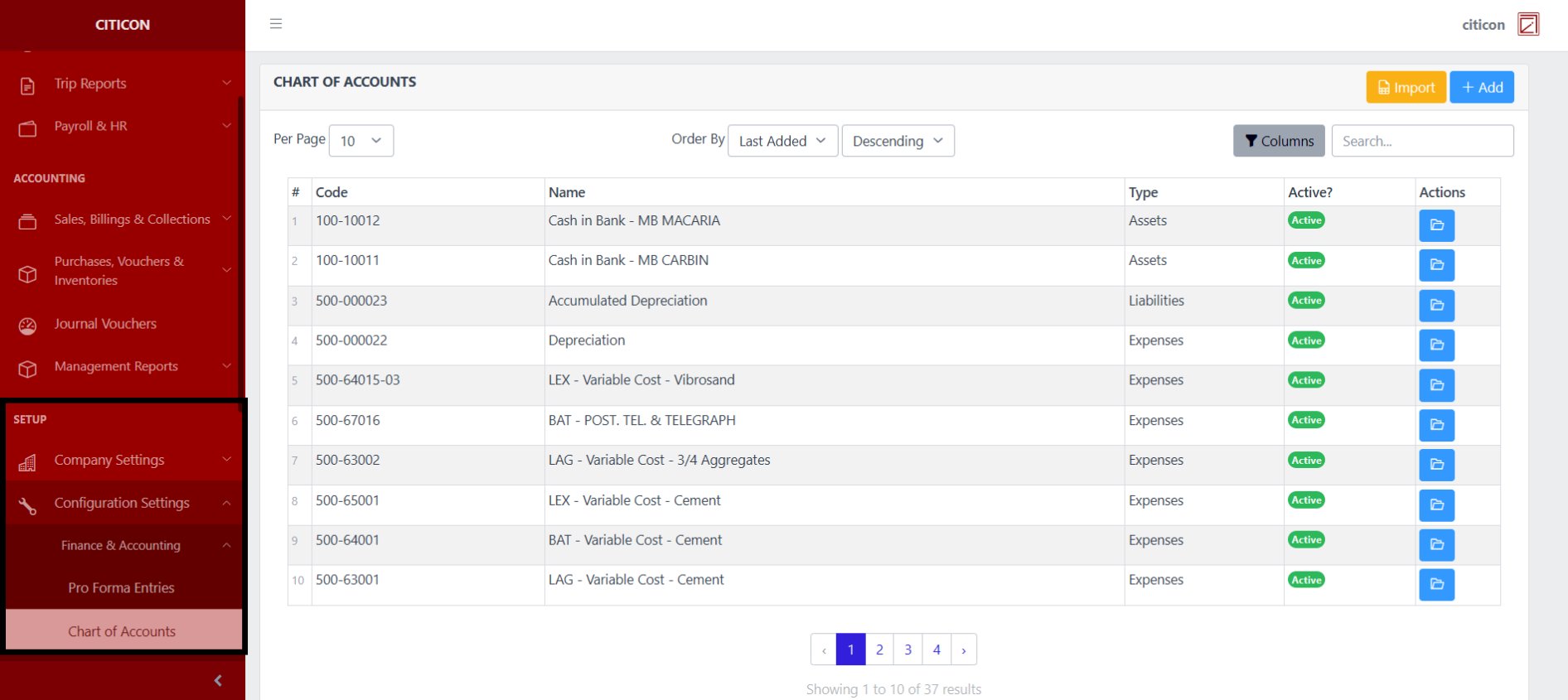Open folder icon for Depreciation row

pos(1436,345)
